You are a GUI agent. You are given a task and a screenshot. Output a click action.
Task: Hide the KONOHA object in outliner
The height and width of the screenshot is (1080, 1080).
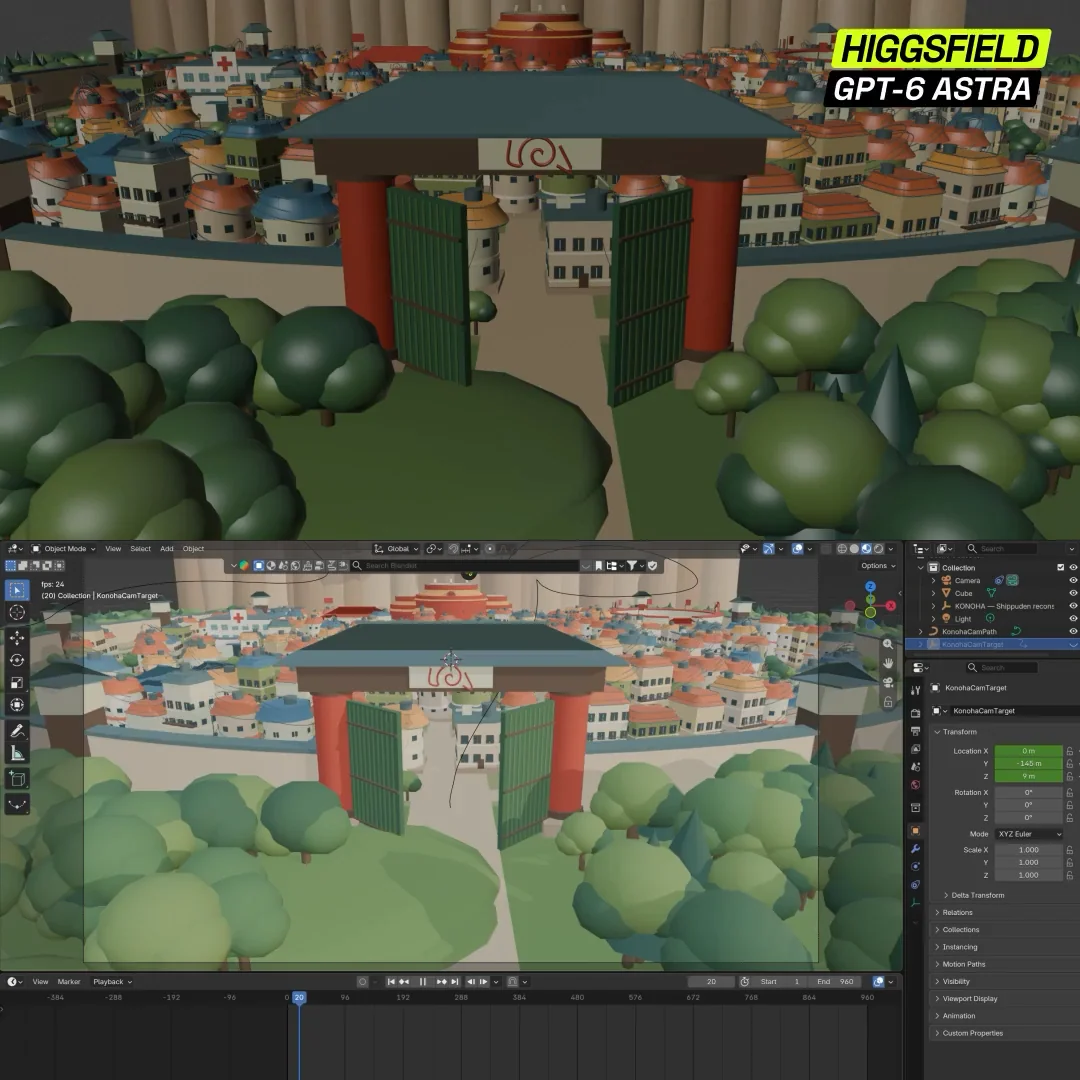1072,606
